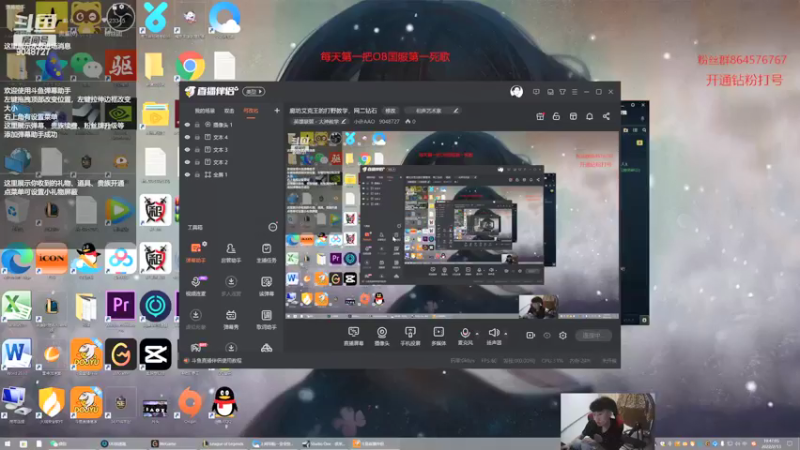This screenshot has width=800, height=450.
Task: Expand the speaker options arrow
Action: [x=506, y=334]
